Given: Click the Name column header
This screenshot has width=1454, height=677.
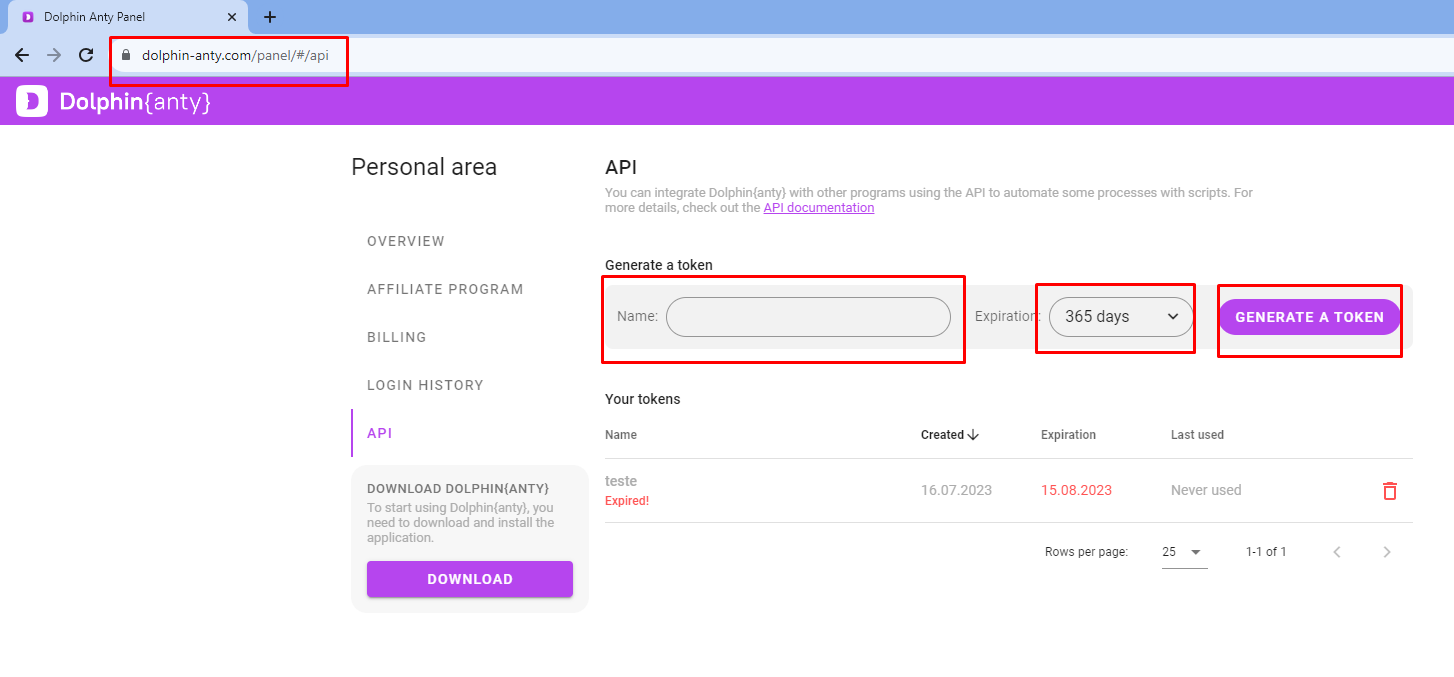Looking at the screenshot, I should click(621, 435).
